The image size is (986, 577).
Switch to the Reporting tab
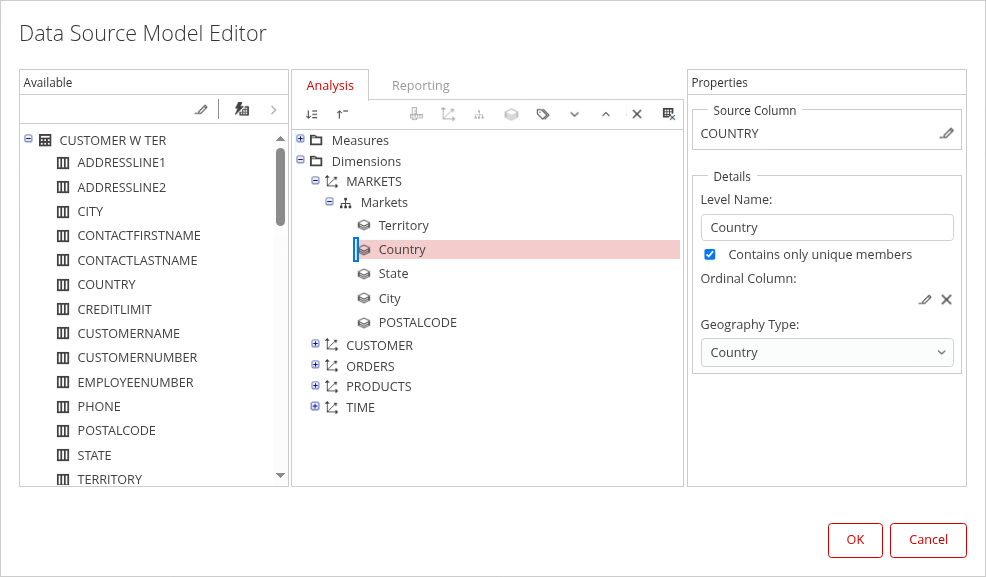[420, 86]
